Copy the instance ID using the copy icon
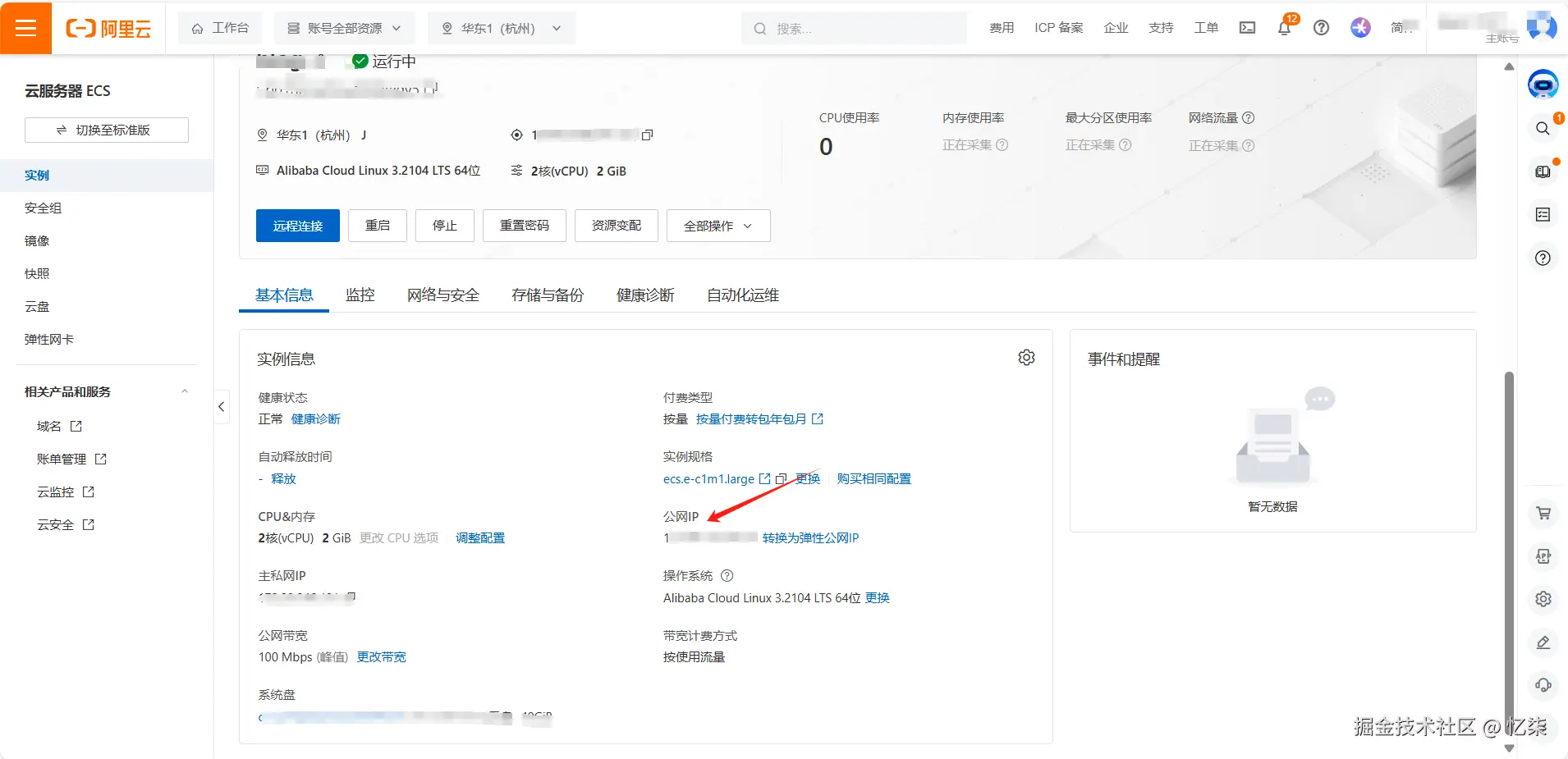The width and height of the screenshot is (1568, 759). pos(647,135)
